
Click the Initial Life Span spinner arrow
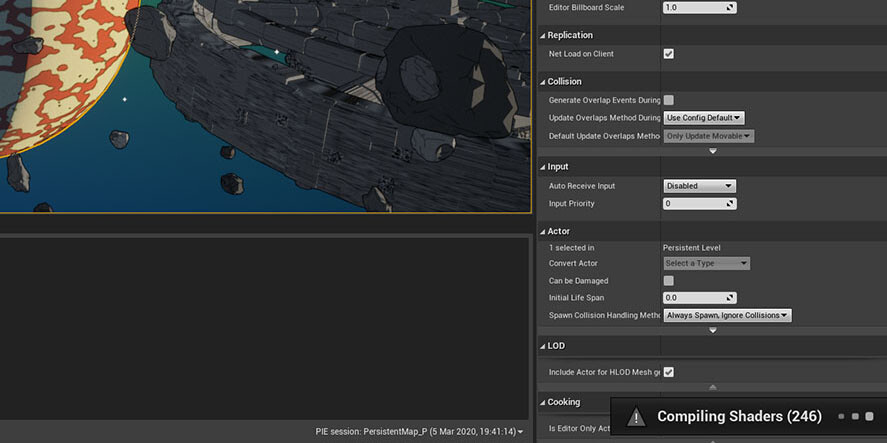point(730,298)
